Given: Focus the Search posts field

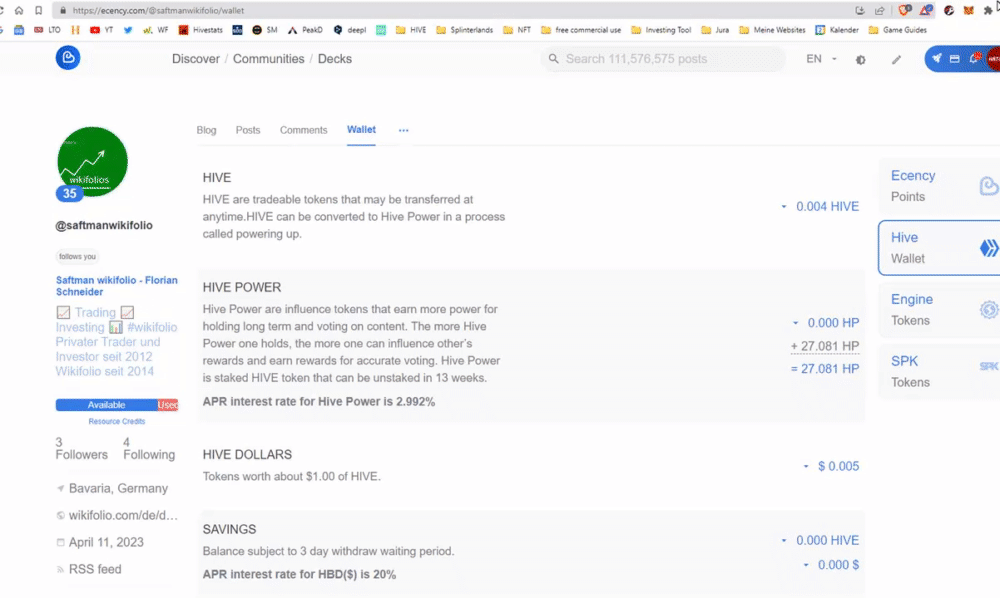Looking at the screenshot, I should point(663,59).
